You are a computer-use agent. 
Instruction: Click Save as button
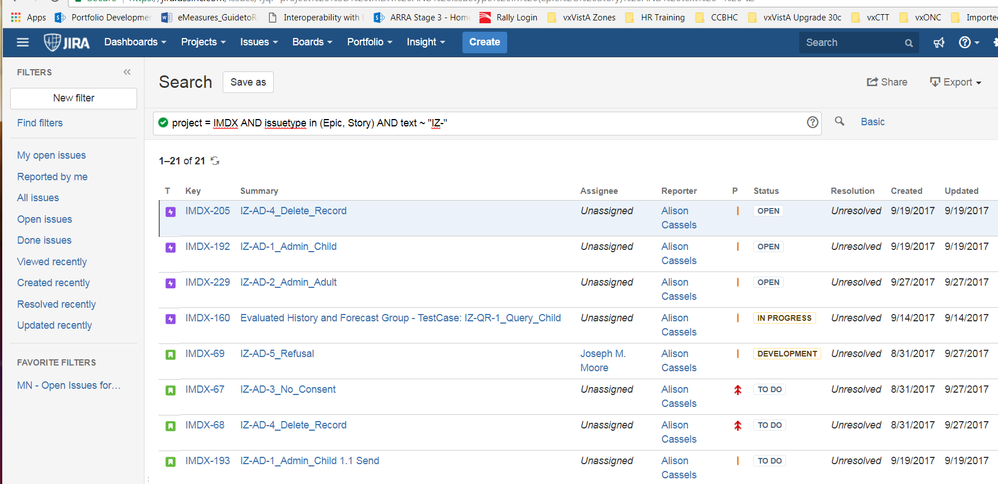[x=248, y=82]
